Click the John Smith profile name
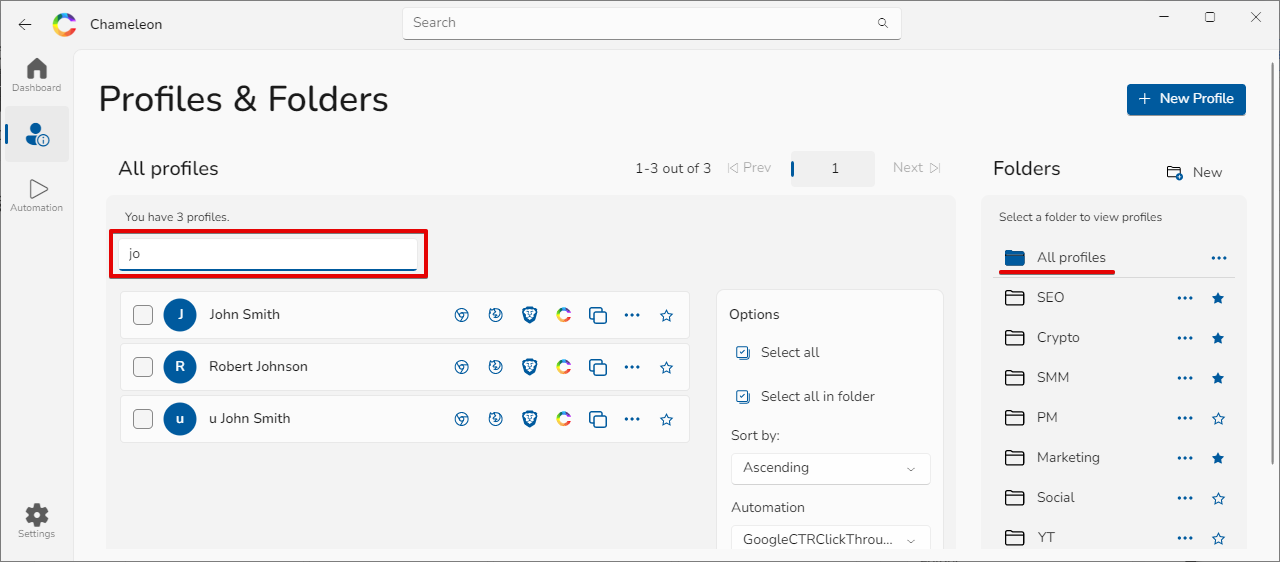This screenshot has width=1280, height=562. tap(244, 315)
